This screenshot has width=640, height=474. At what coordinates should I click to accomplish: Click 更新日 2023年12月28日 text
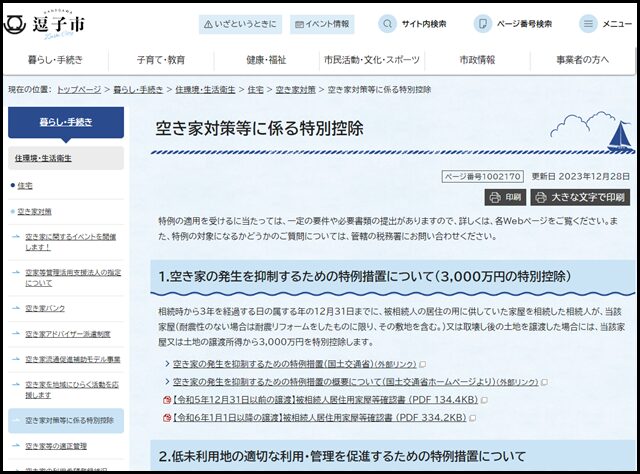point(580,176)
